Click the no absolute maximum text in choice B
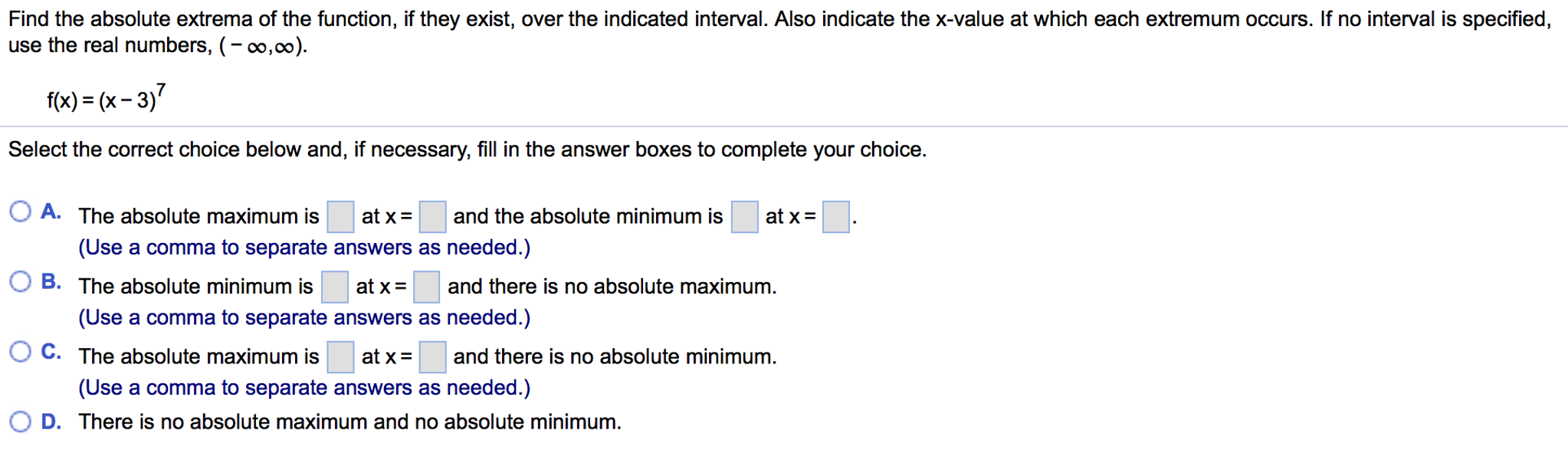 (x=613, y=286)
